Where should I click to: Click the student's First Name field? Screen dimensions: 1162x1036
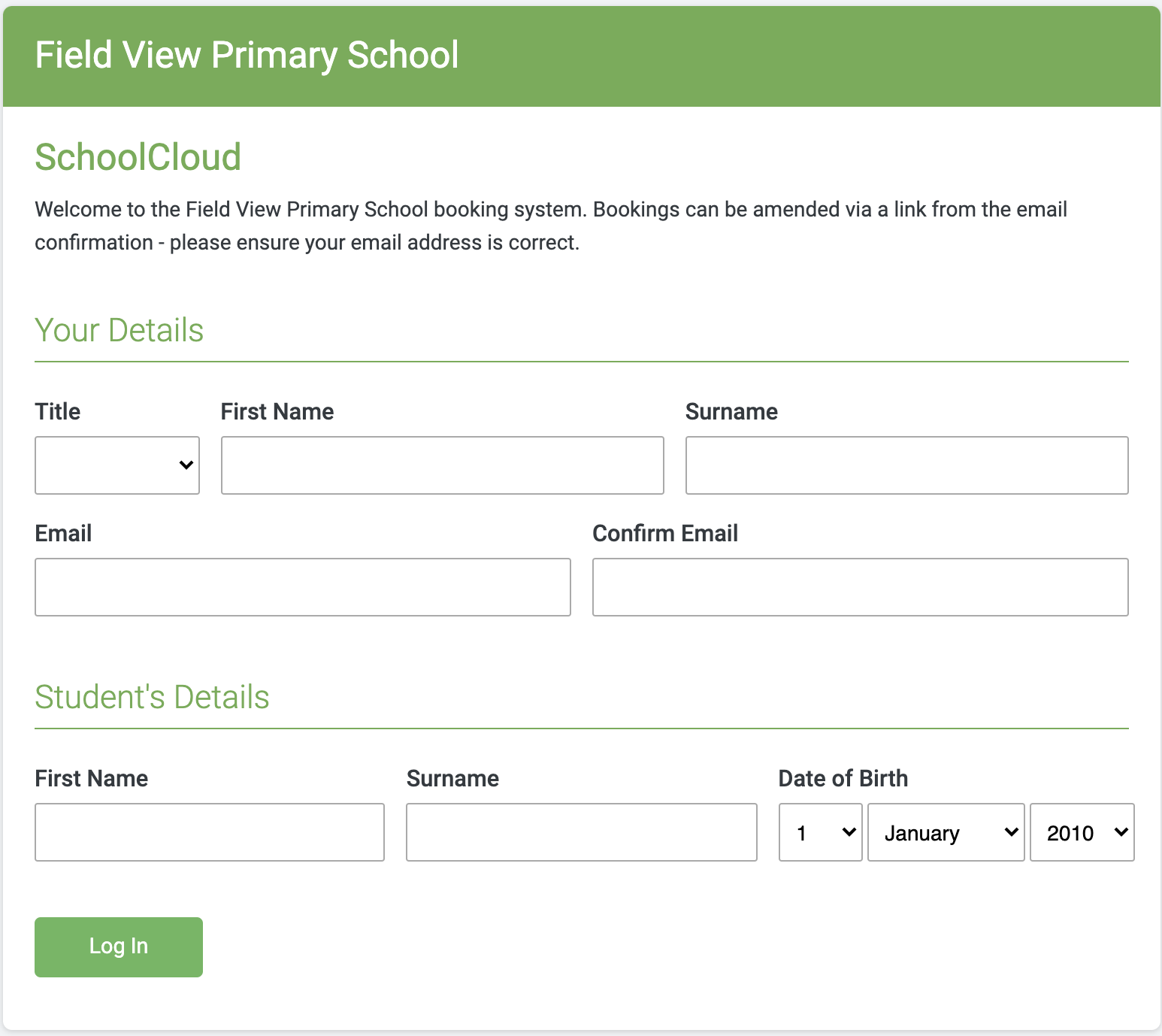210,832
